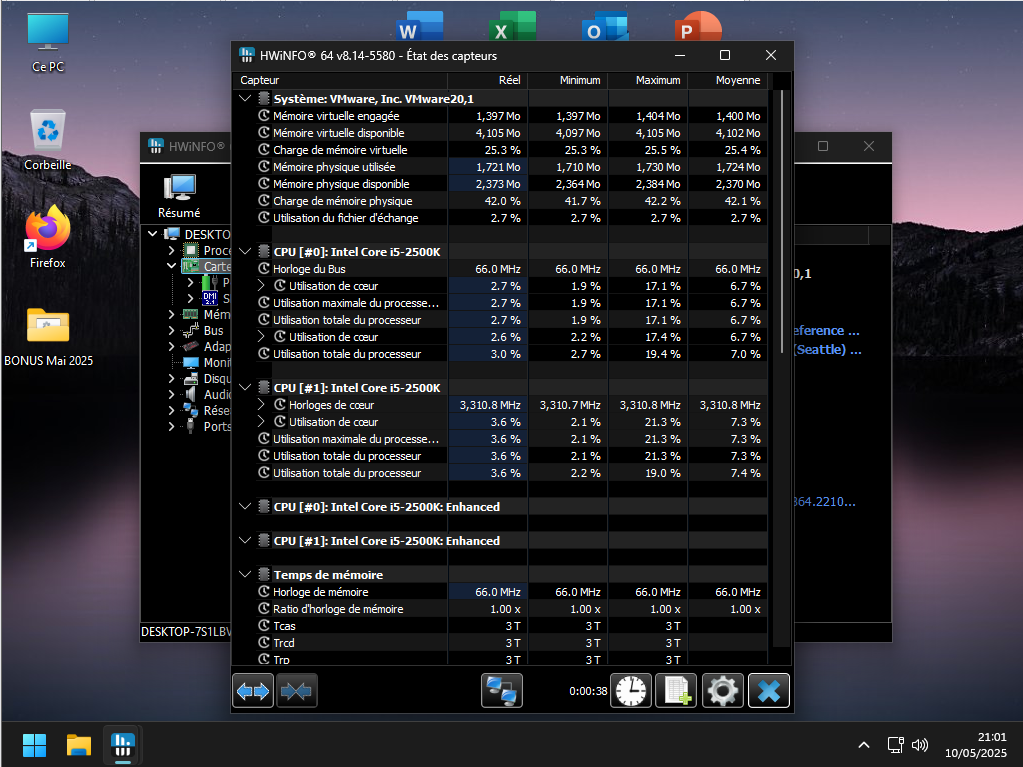
Task: Collapse the CPU [#0]: Intel Core i5-2500K section
Action: point(245,252)
